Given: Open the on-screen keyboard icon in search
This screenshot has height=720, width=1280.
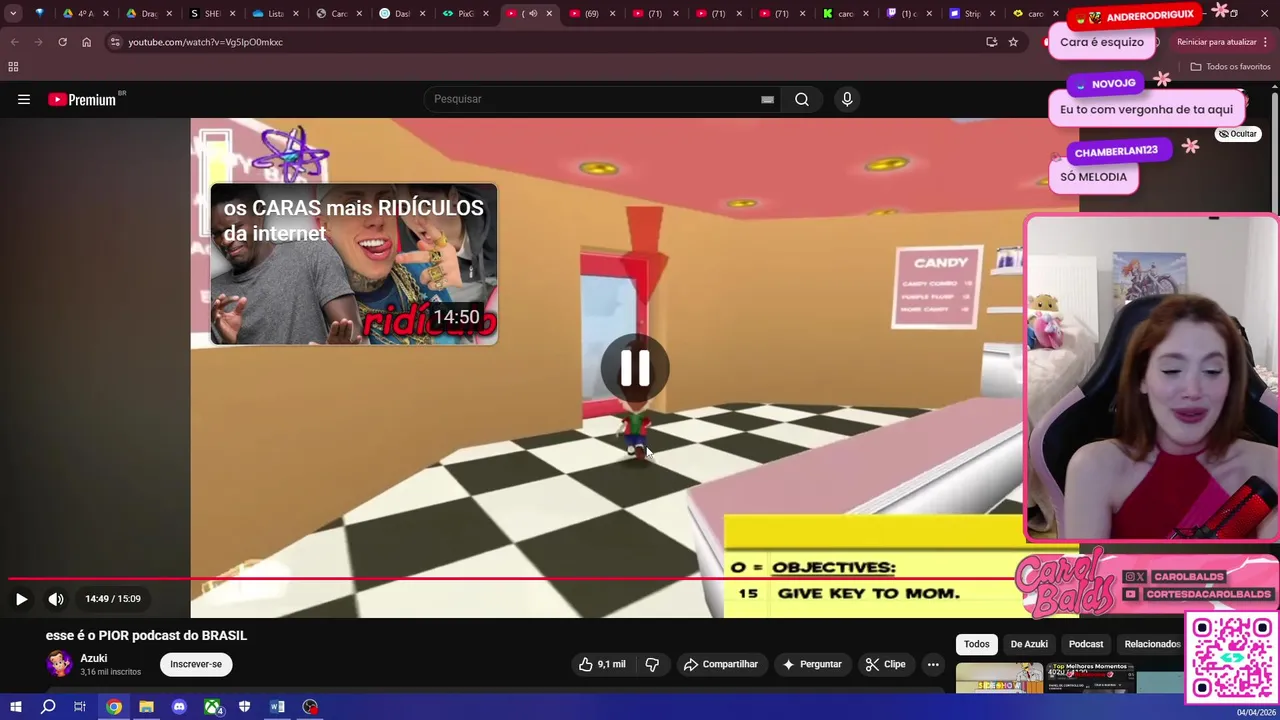Looking at the screenshot, I should [x=767, y=99].
